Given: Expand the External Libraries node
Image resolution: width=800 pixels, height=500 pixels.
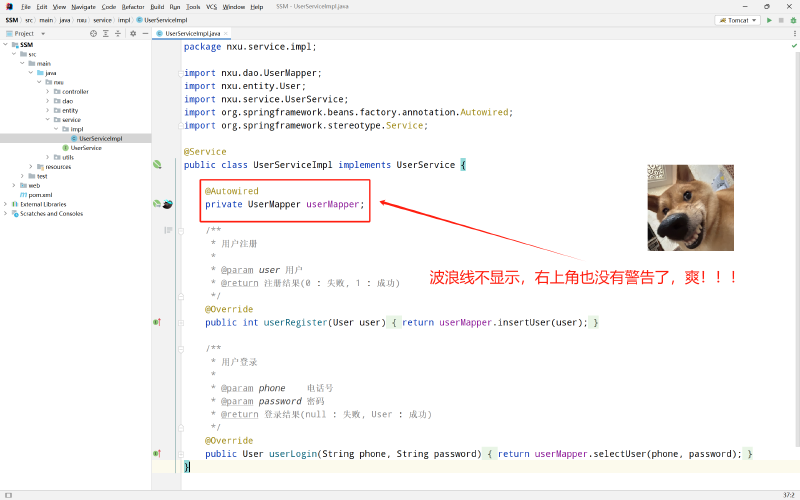Looking at the screenshot, I should pos(6,204).
